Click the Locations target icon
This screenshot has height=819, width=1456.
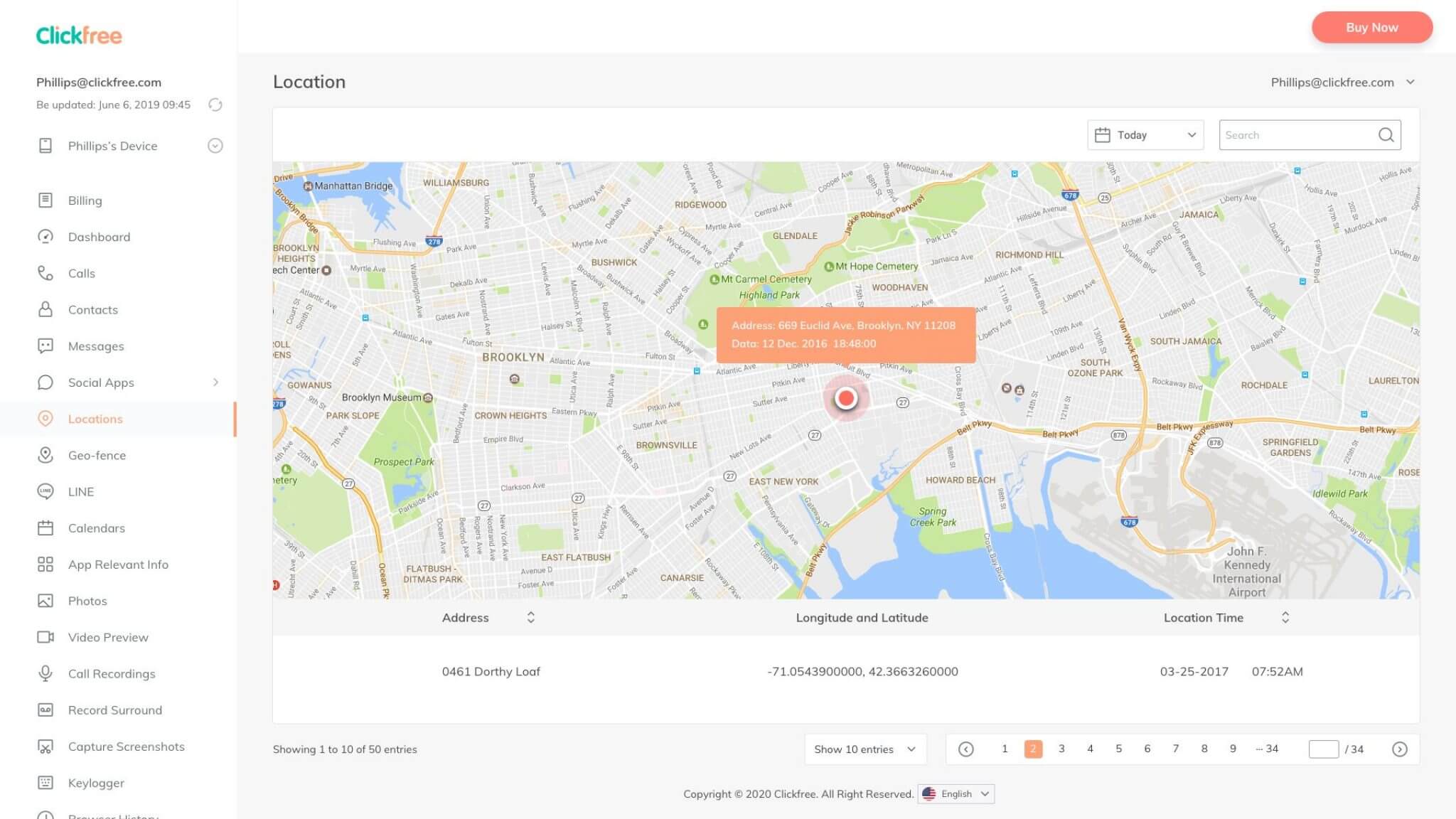tap(45, 419)
